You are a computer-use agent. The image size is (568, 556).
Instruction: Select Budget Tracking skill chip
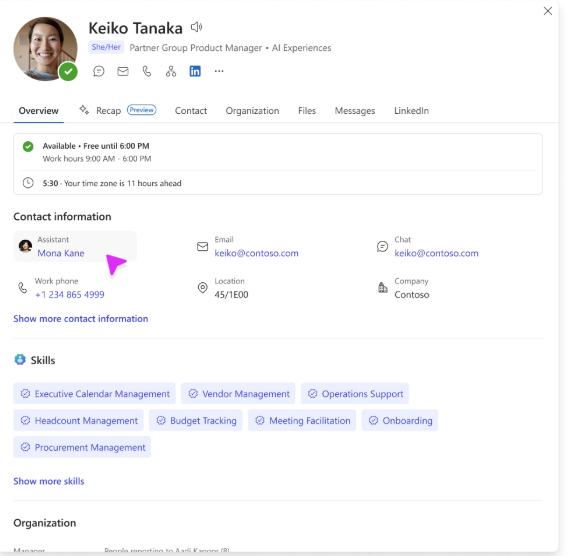[x=196, y=421]
